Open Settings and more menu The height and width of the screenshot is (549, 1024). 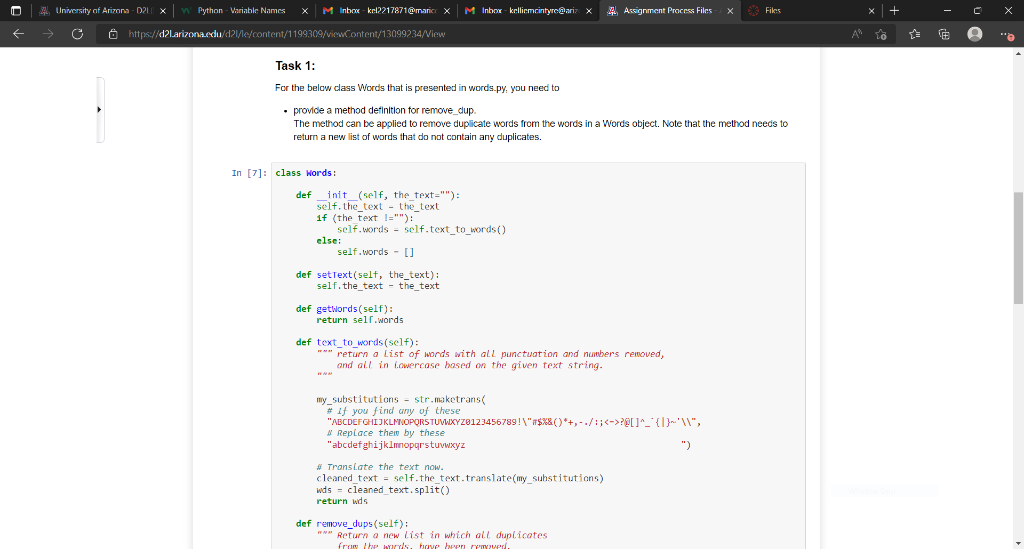point(1006,34)
